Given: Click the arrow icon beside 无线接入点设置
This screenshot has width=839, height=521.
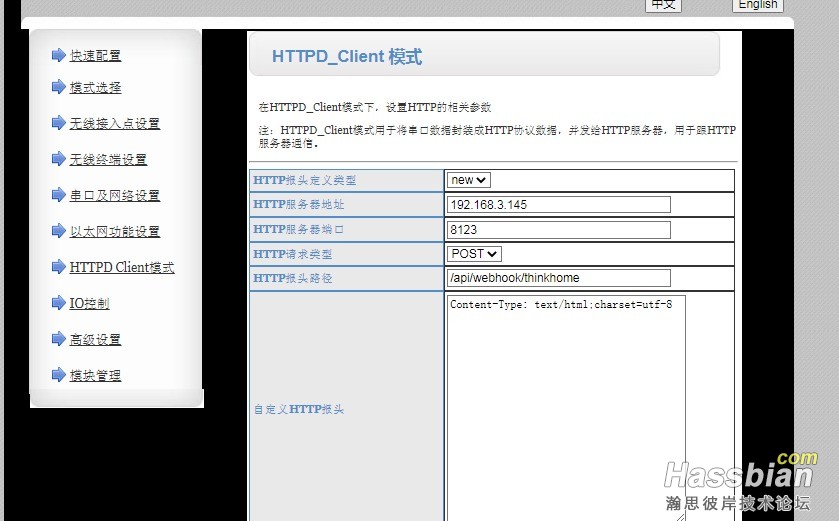Looking at the screenshot, I should coord(58,122).
